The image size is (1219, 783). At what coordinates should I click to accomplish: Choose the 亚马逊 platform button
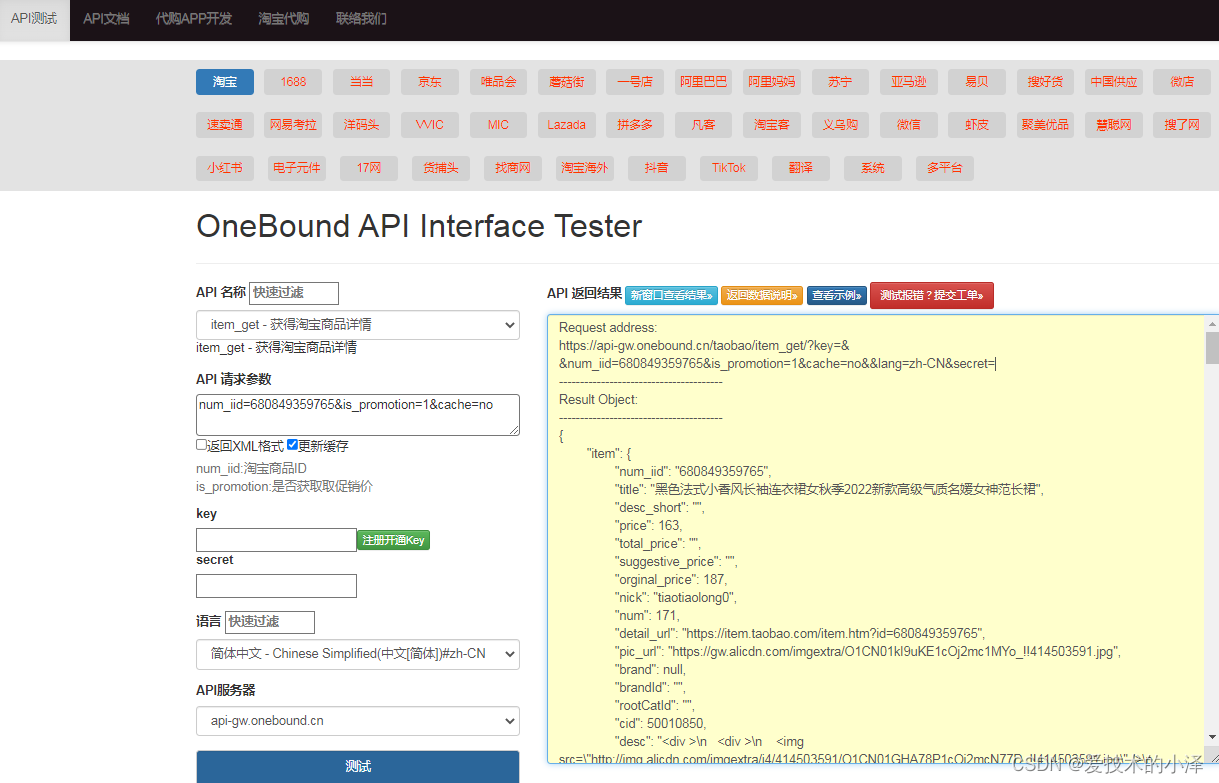[909, 82]
